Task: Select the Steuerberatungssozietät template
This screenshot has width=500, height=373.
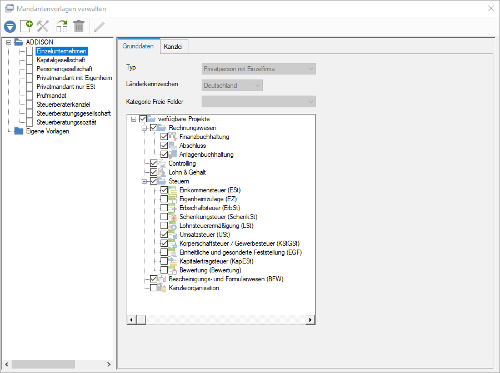Action: click(66, 122)
